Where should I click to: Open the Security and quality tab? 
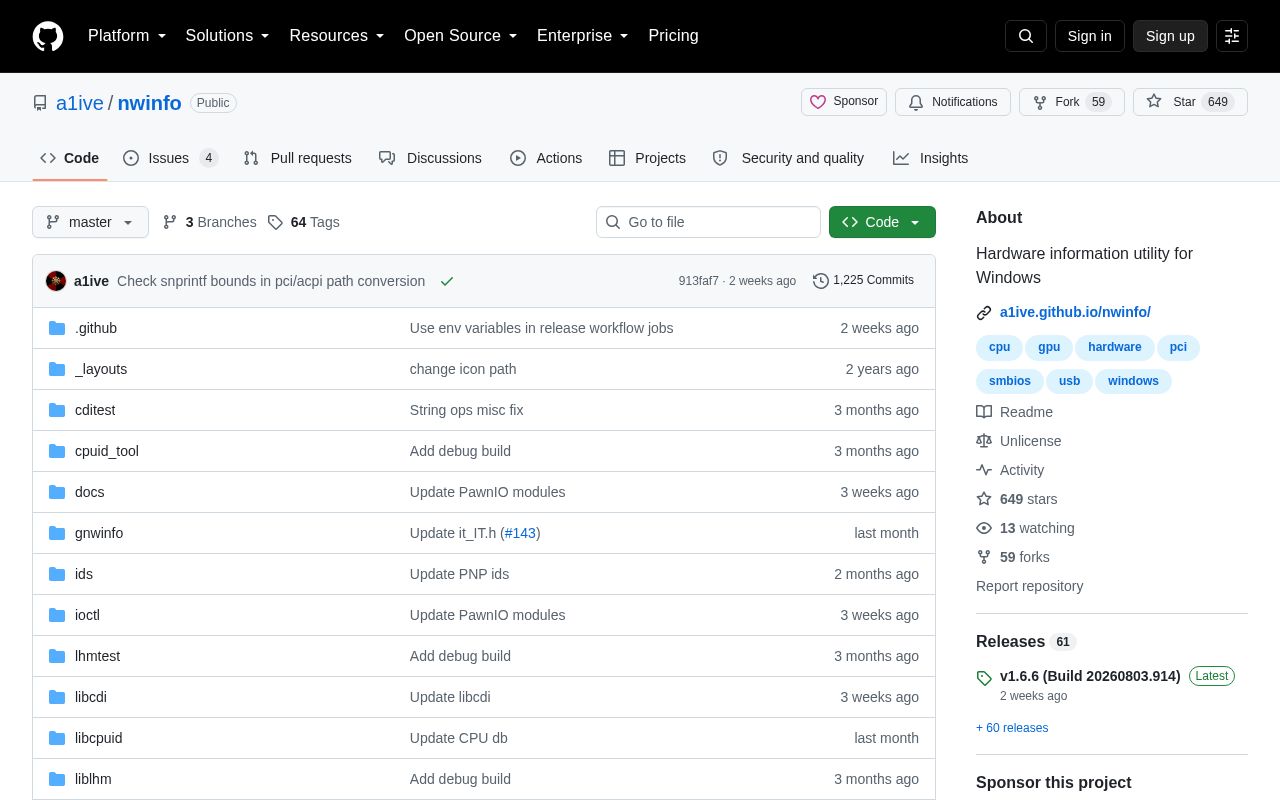(x=788, y=158)
